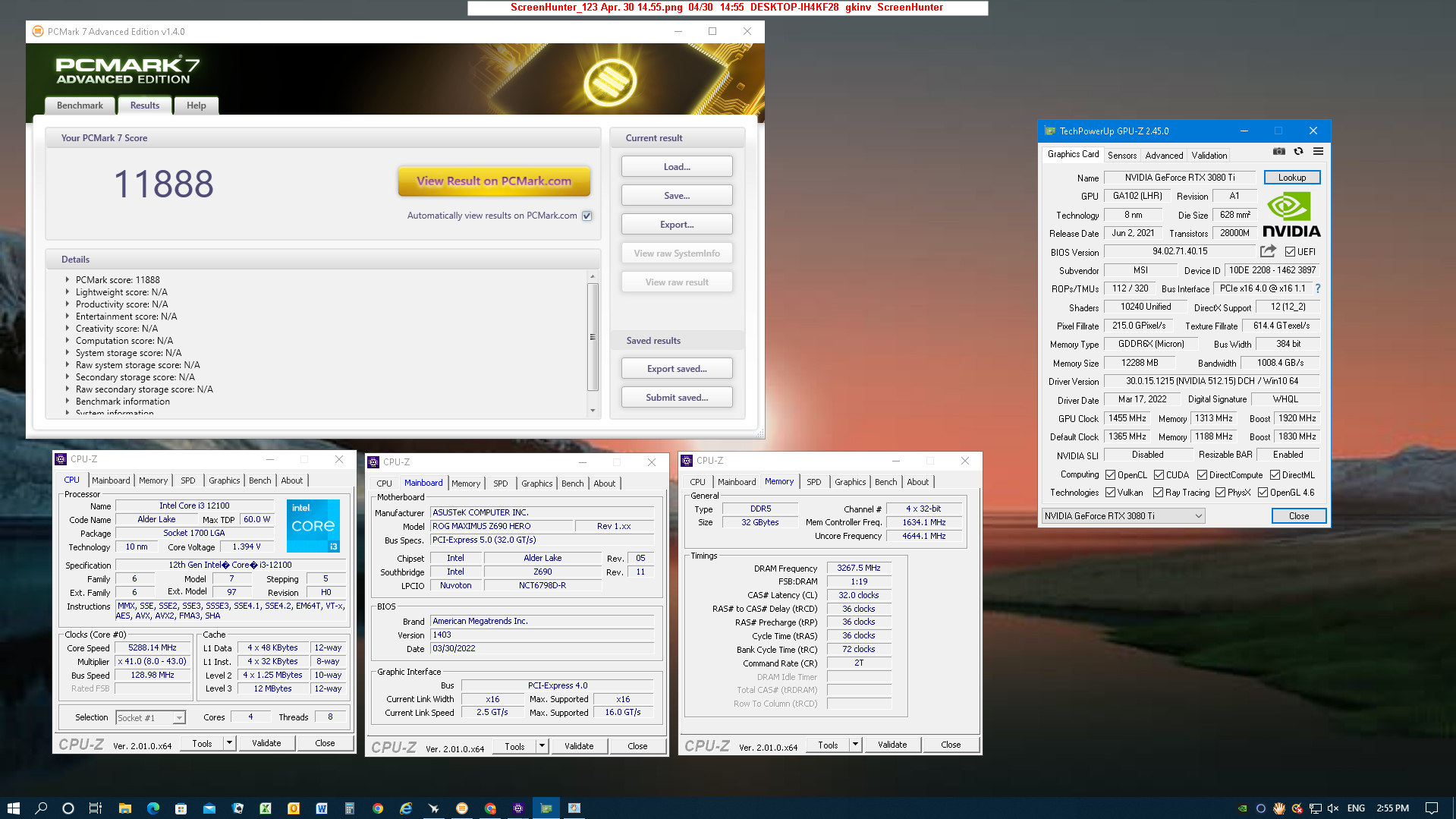Click the taskbar search magnifier icon

tap(41, 808)
